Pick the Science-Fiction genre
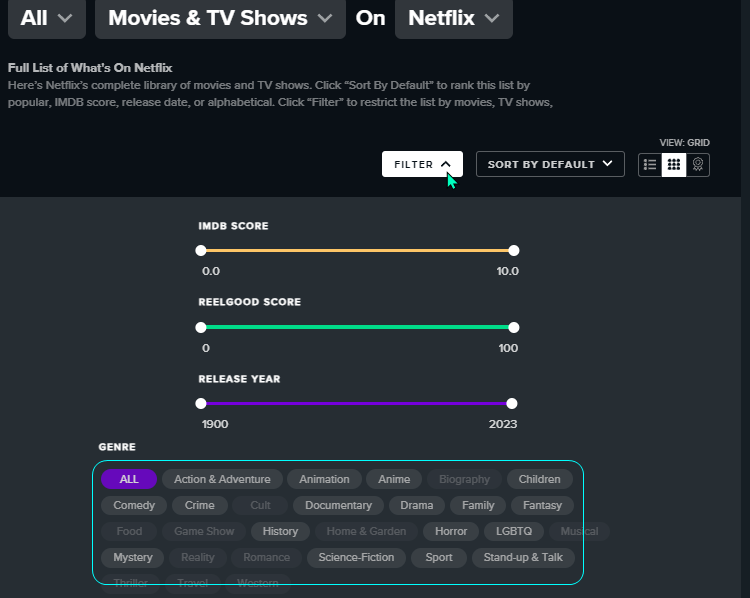The height and width of the screenshot is (598, 750). [356, 557]
